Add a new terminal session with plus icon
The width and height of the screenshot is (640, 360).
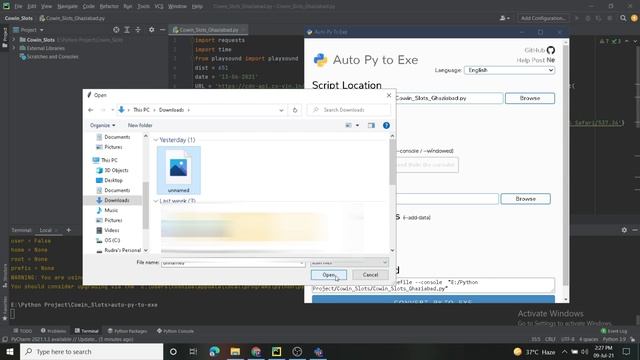69,230
